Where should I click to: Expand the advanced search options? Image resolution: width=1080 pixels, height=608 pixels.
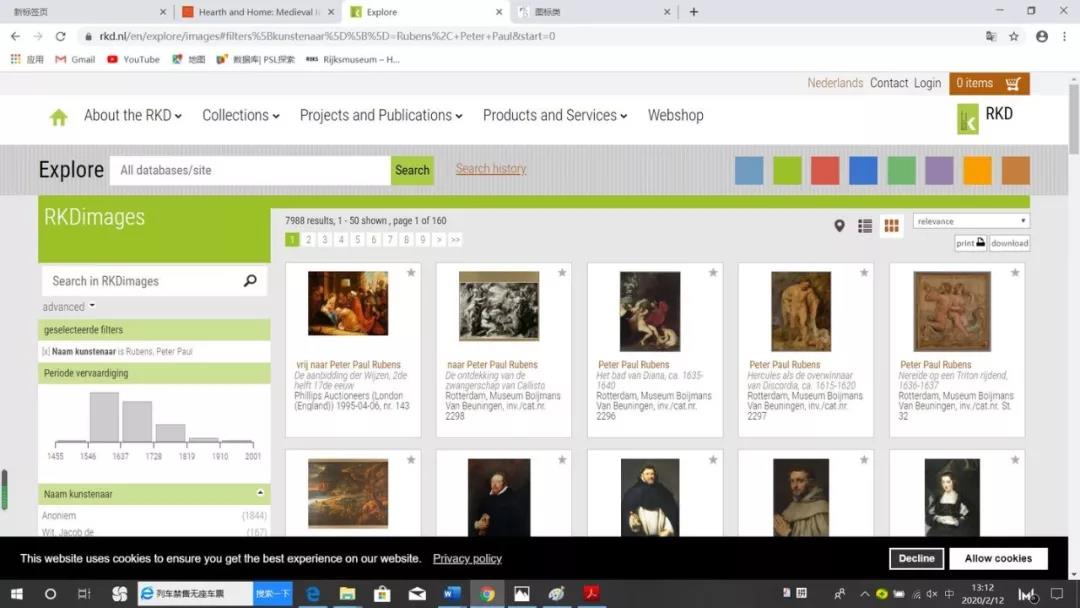[69, 307]
